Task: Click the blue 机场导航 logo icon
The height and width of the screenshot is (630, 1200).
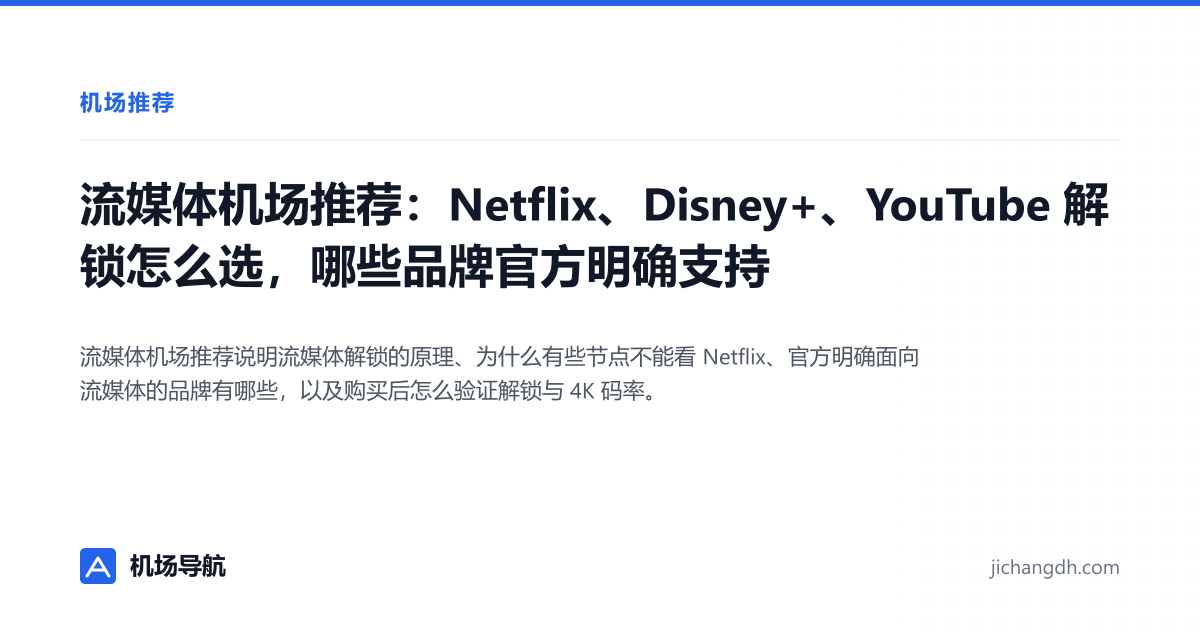Action: click(x=98, y=566)
